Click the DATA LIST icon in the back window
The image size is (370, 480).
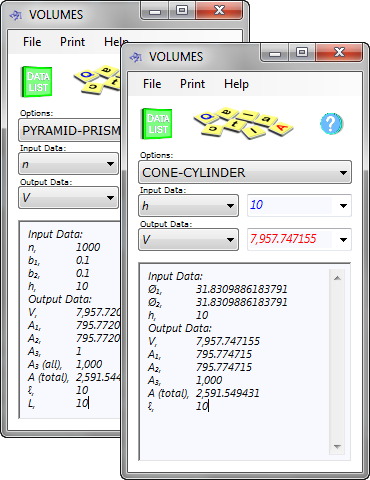[x=37, y=82]
